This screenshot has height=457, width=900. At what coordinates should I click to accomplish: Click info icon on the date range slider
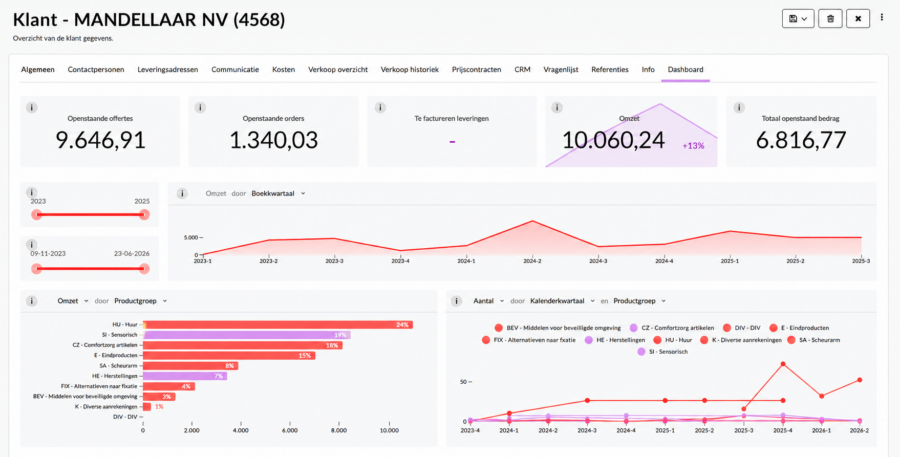[32, 245]
